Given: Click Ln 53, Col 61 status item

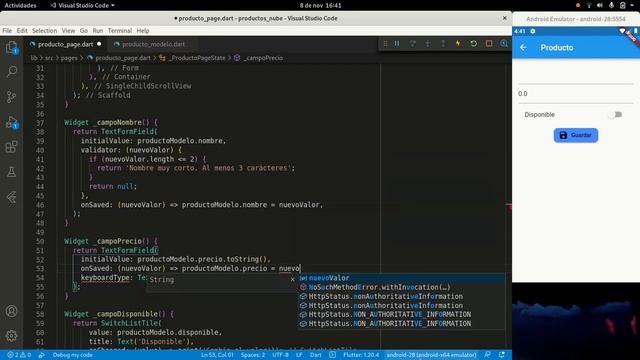Looking at the screenshot, I should tap(217, 355).
